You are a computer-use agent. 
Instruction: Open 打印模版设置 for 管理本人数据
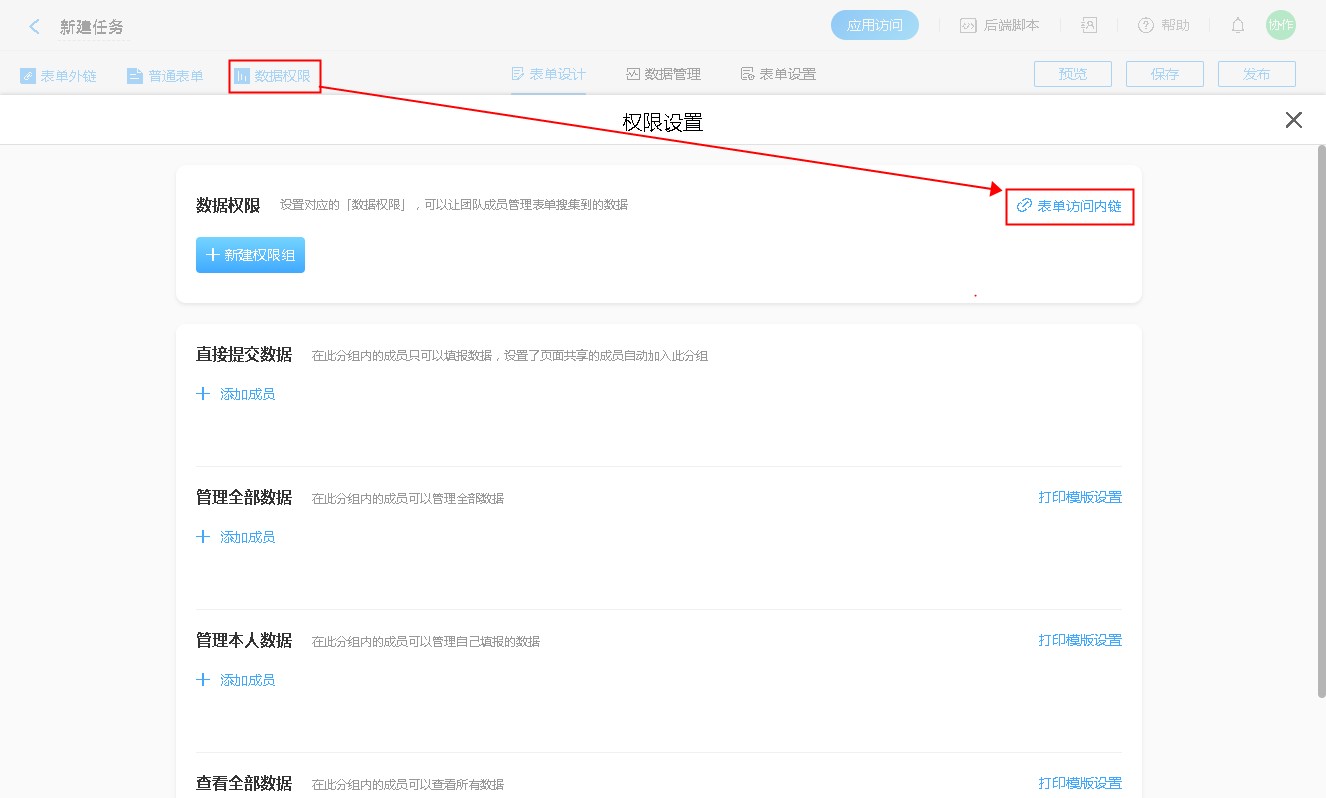[1080, 640]
